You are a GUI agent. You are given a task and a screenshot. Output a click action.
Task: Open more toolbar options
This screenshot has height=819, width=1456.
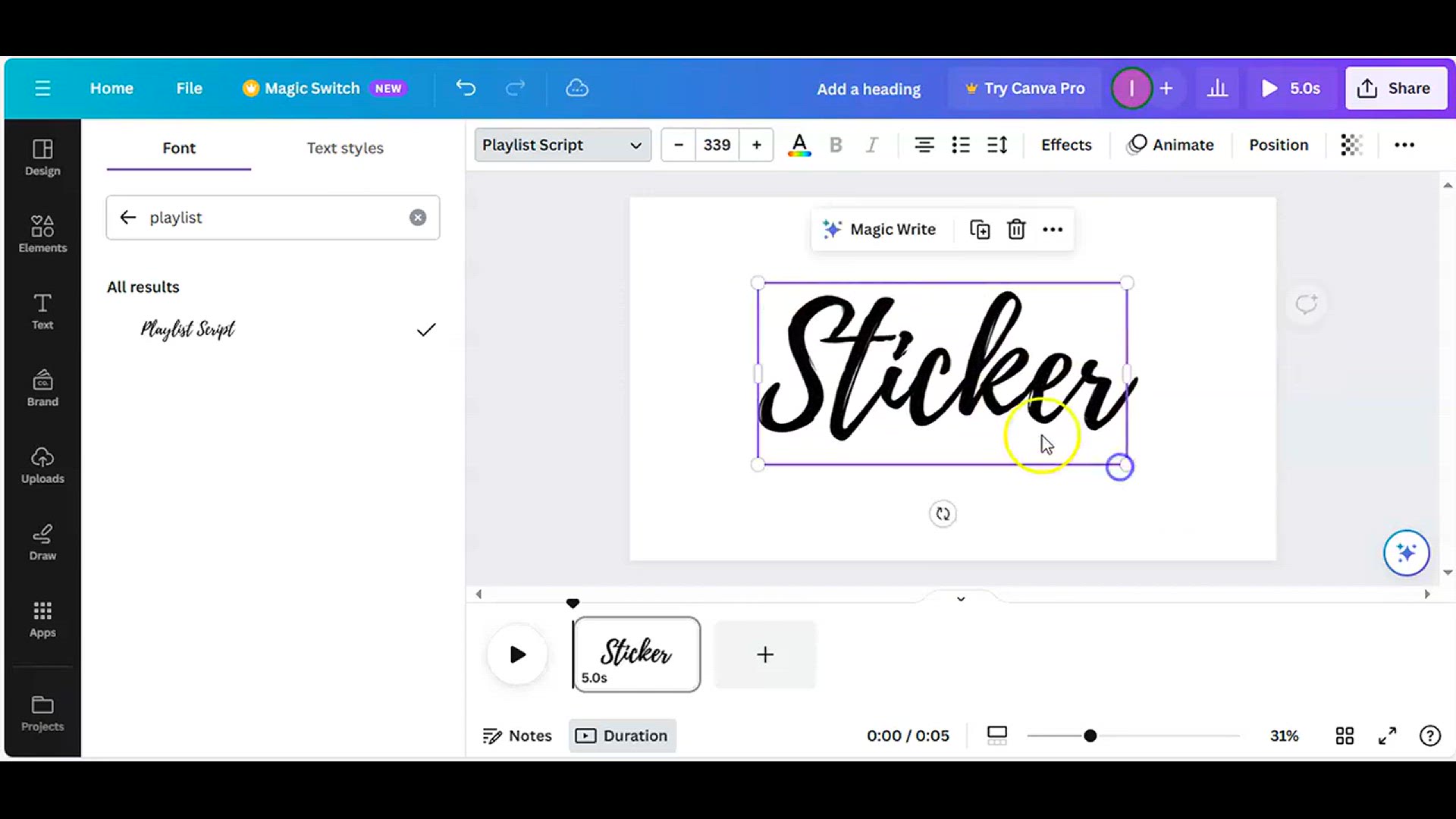coord(1404,145)
